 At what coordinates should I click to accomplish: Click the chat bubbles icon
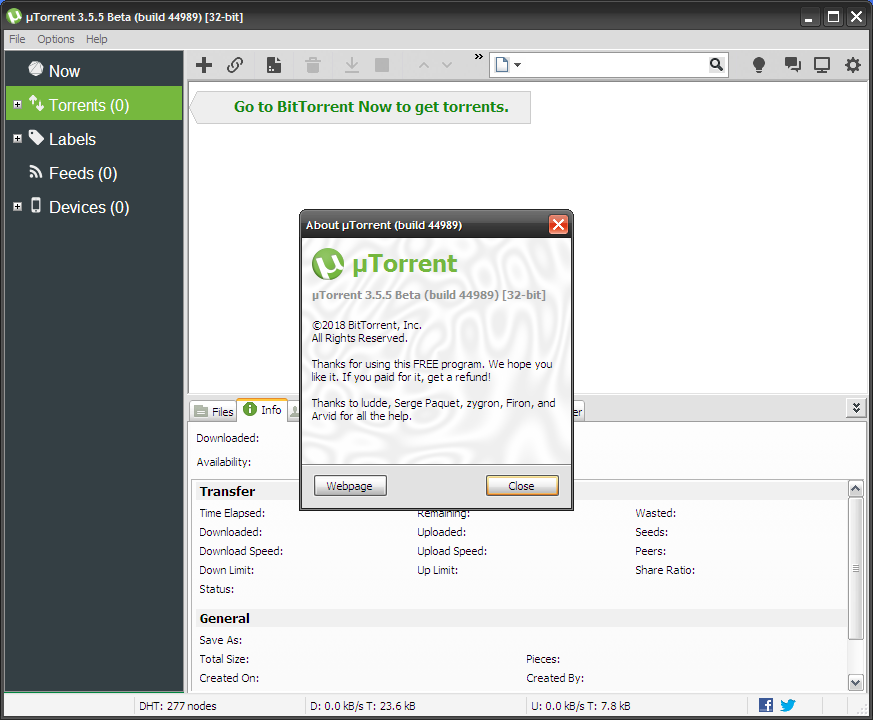[792, 65]
